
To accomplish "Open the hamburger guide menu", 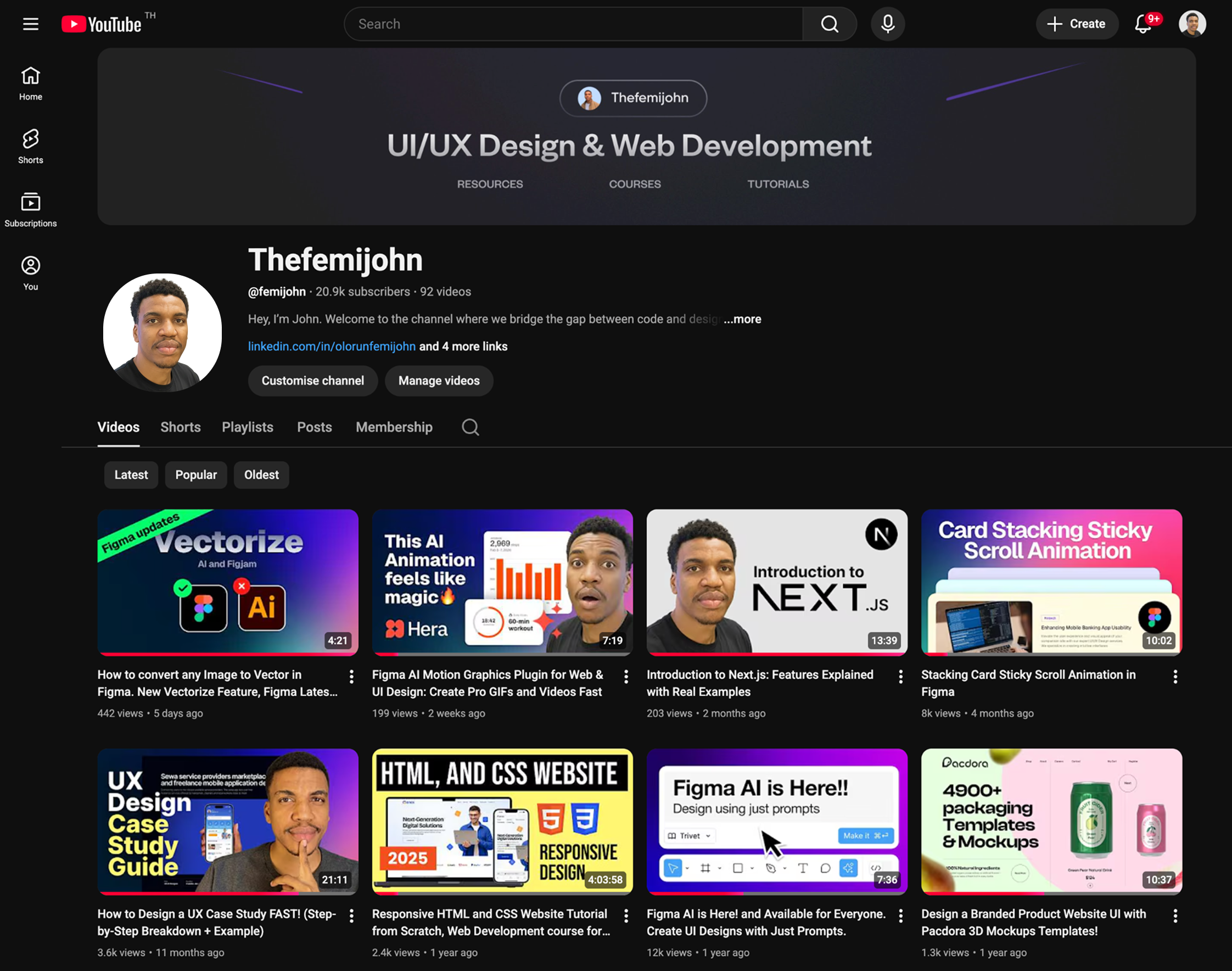I will pyautogui.click(x=31, y=24).
